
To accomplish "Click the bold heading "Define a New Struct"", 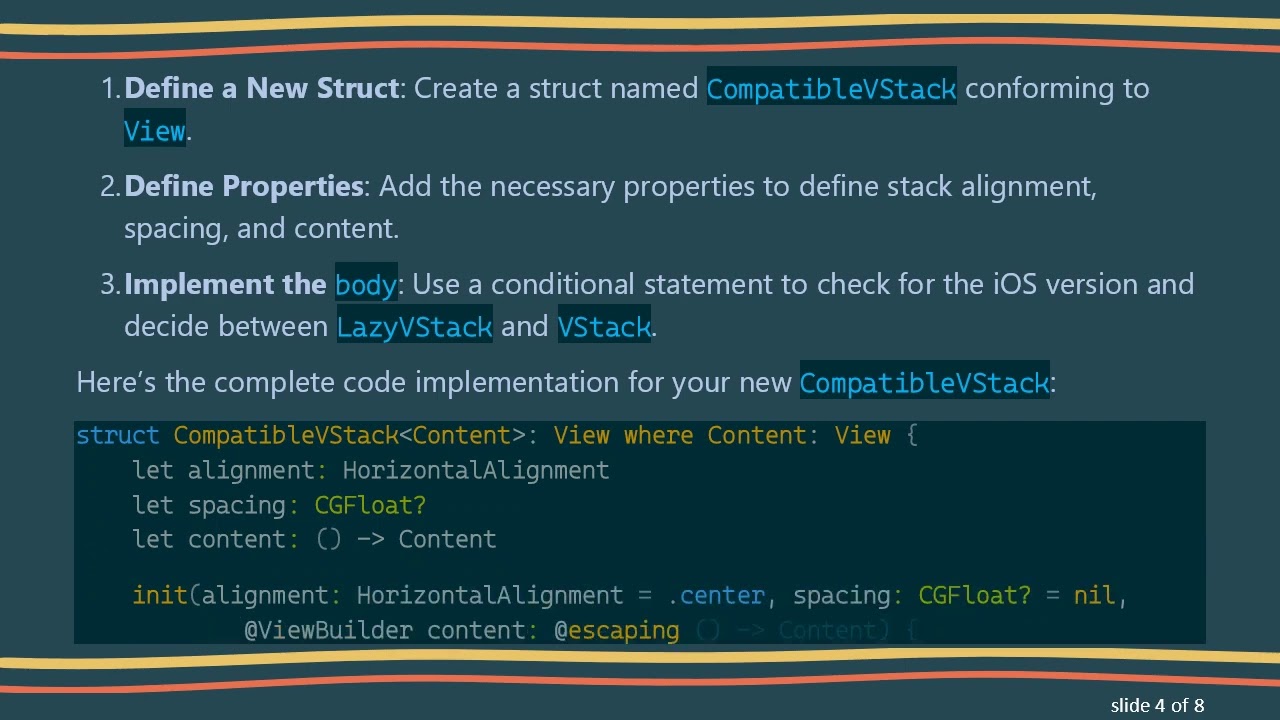I will coord(261,88).
